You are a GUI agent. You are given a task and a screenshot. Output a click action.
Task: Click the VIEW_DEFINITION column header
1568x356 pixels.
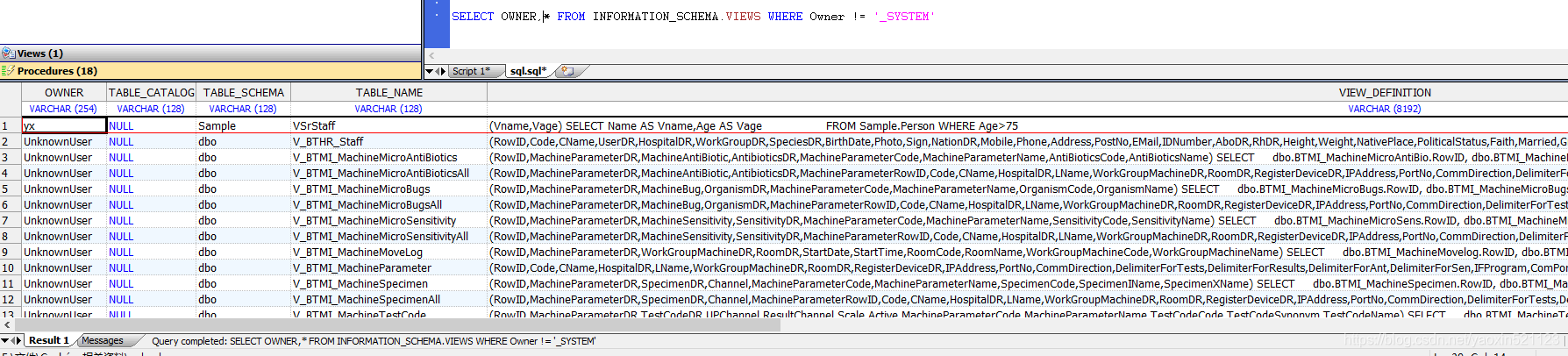(x=1385, y=92)
